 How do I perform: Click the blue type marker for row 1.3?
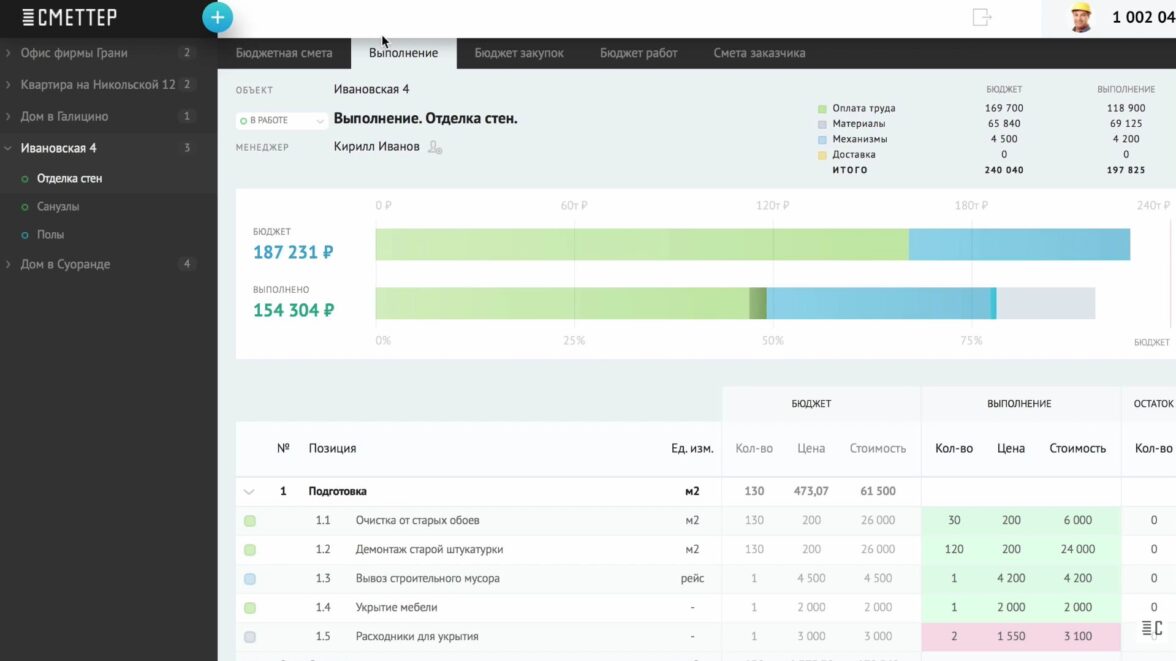250,579
